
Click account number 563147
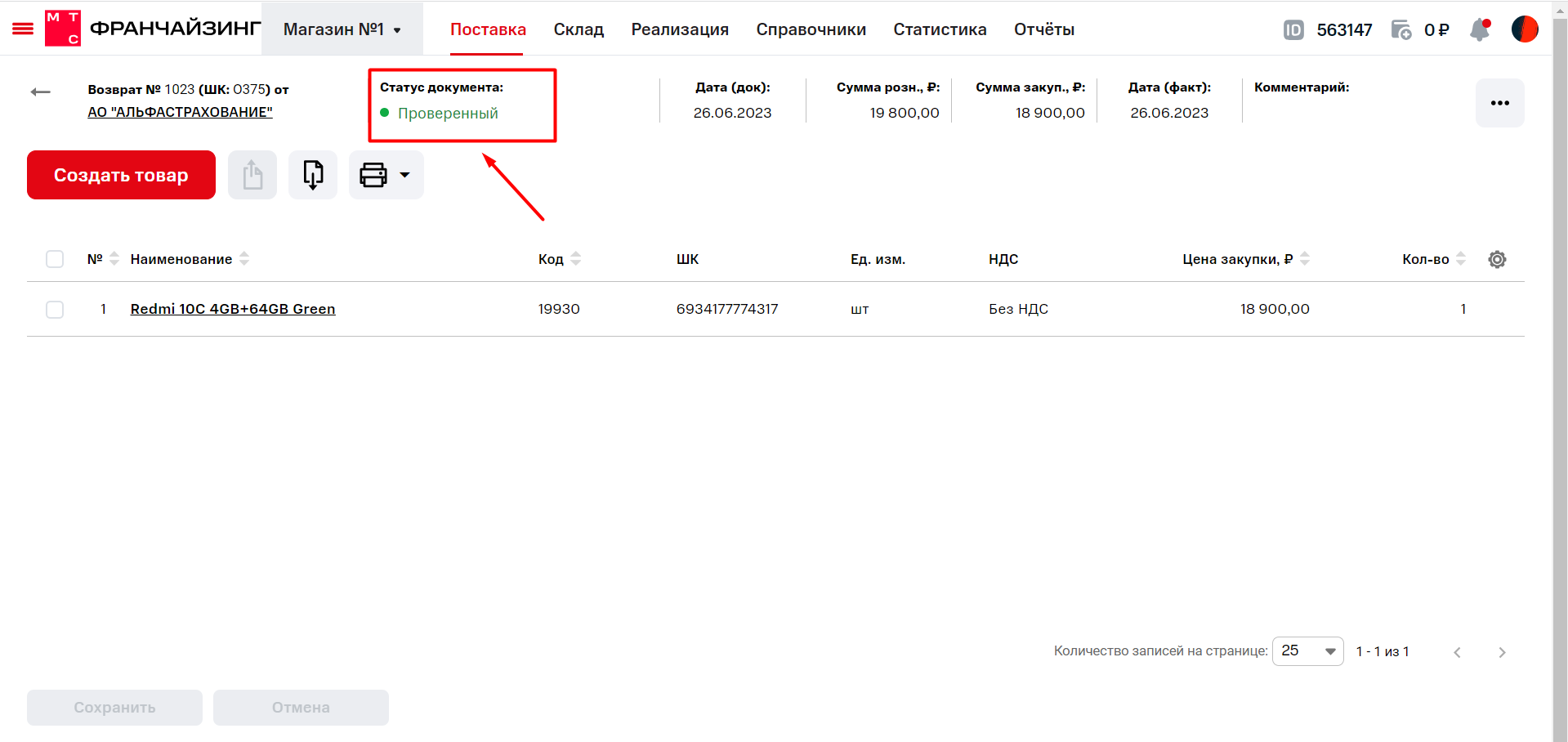pyautogui.click(x=1344, y=30)
